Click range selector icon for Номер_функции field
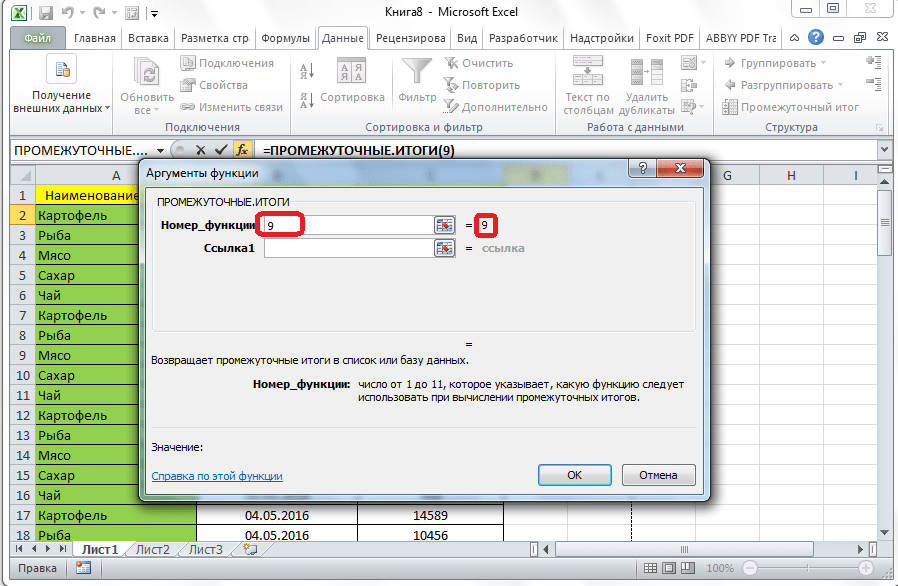This screenshot has height=586, width=898. pyautogui.click(x=444, y=226)
